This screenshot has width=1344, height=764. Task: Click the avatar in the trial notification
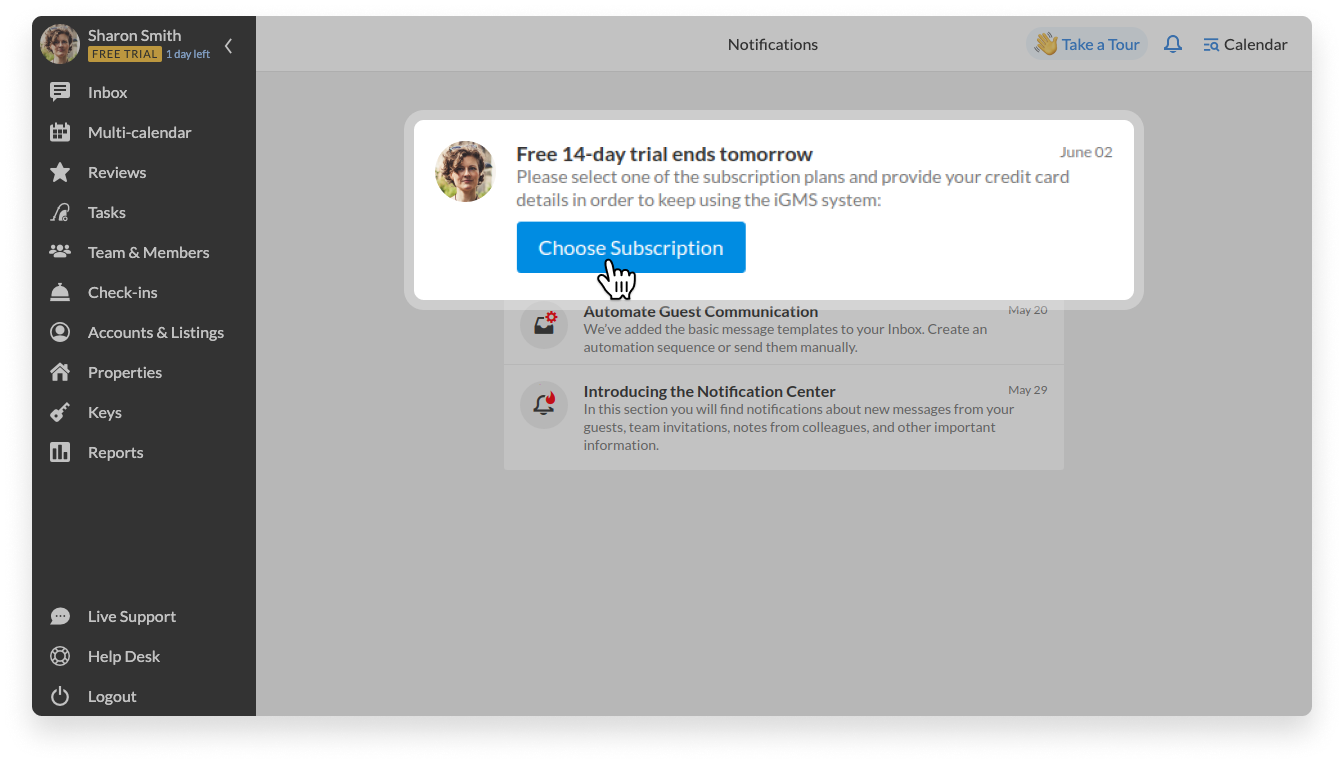465,171
